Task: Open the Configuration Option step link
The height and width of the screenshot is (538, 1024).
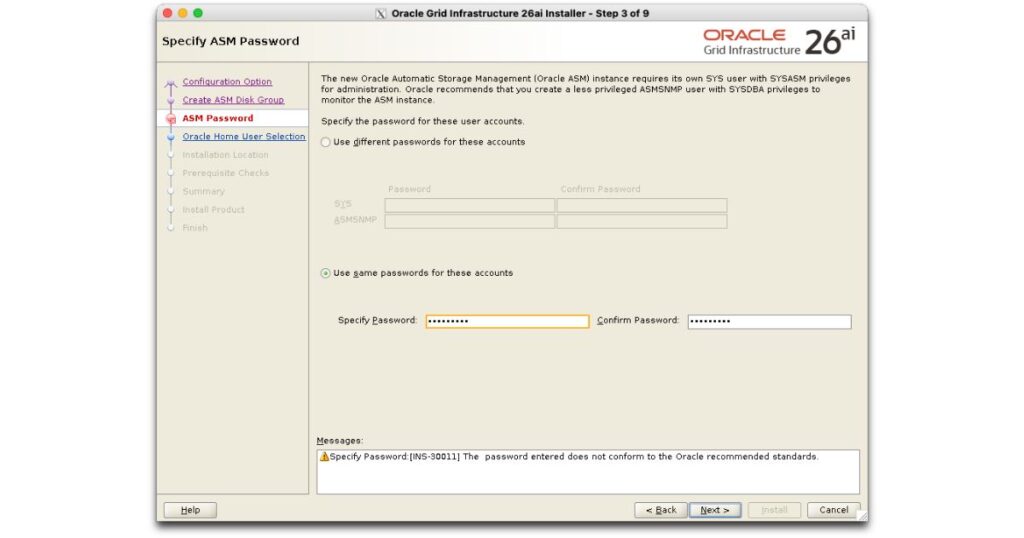Action: [227, 82]
